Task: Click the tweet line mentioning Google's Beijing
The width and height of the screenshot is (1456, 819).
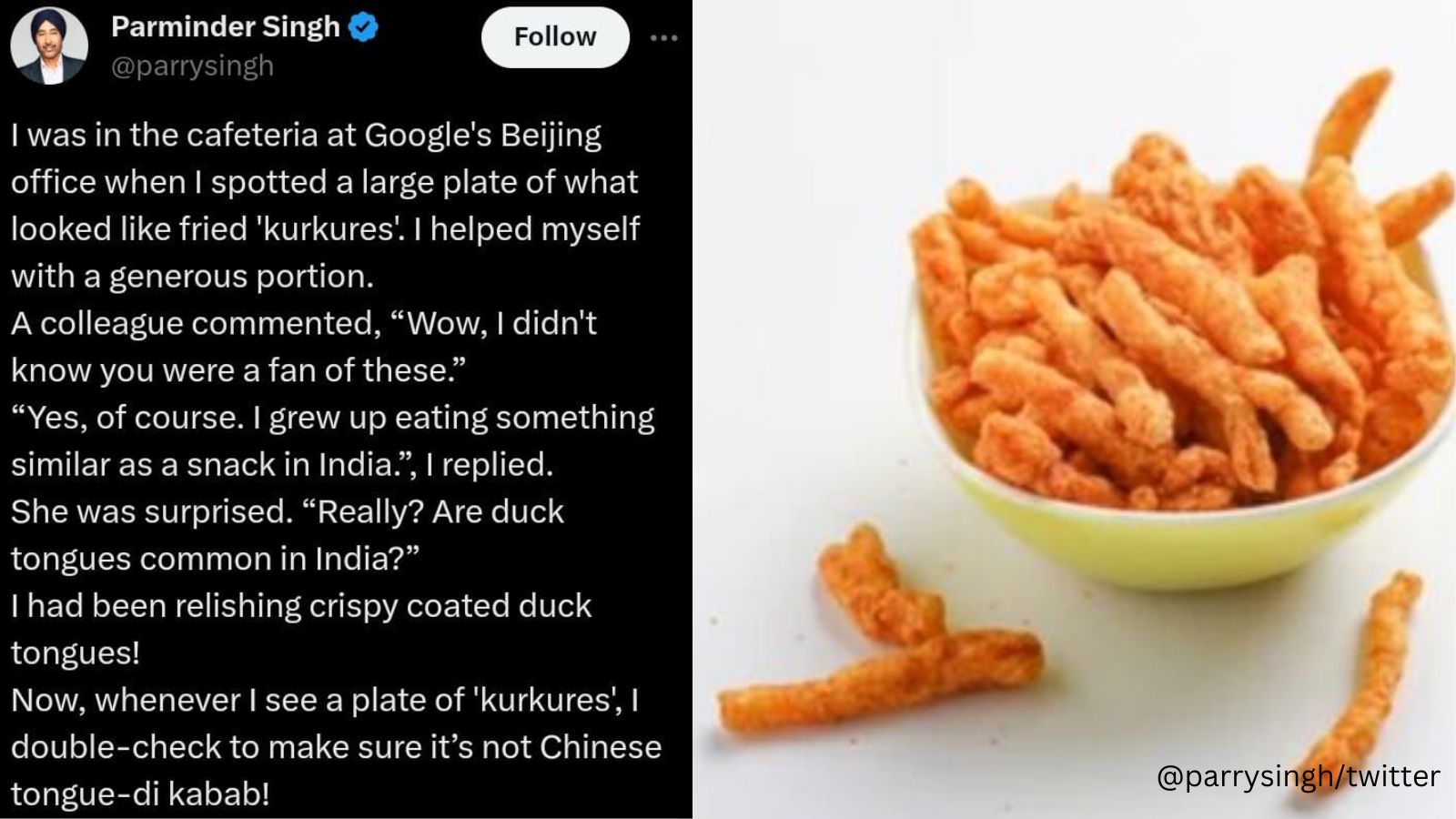Action: click(x=306, y=136)
